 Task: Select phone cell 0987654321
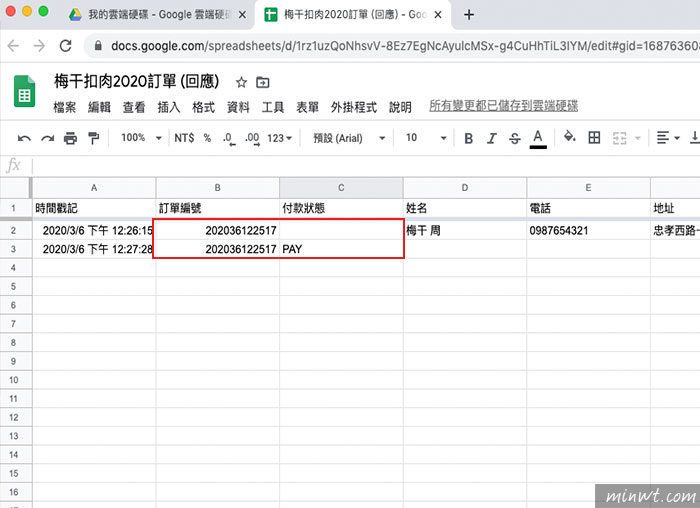point(588,230)
